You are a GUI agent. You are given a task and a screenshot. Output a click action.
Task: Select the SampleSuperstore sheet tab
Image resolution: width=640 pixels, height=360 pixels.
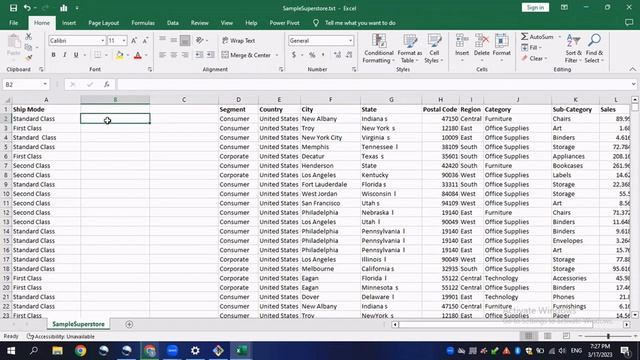pyautogui.click(x=78, y=324)
